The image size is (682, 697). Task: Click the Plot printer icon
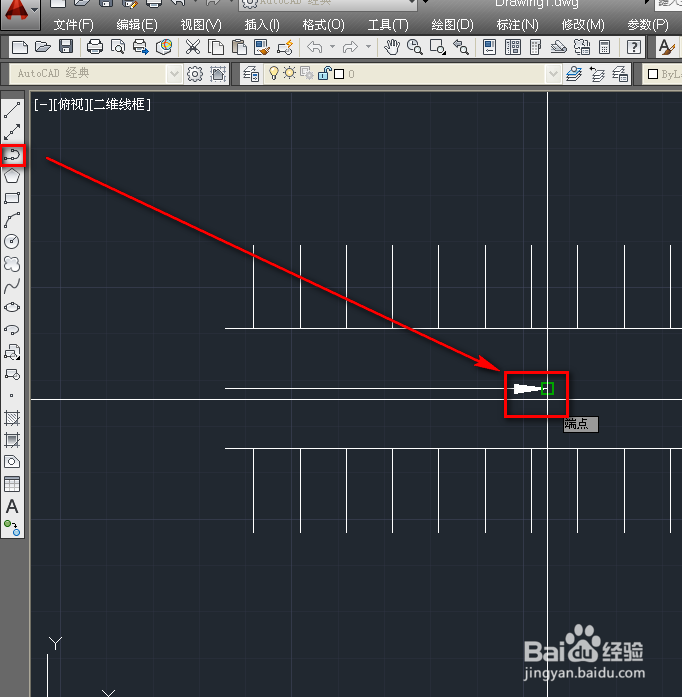pyautogui.click(x=95, y=47)
